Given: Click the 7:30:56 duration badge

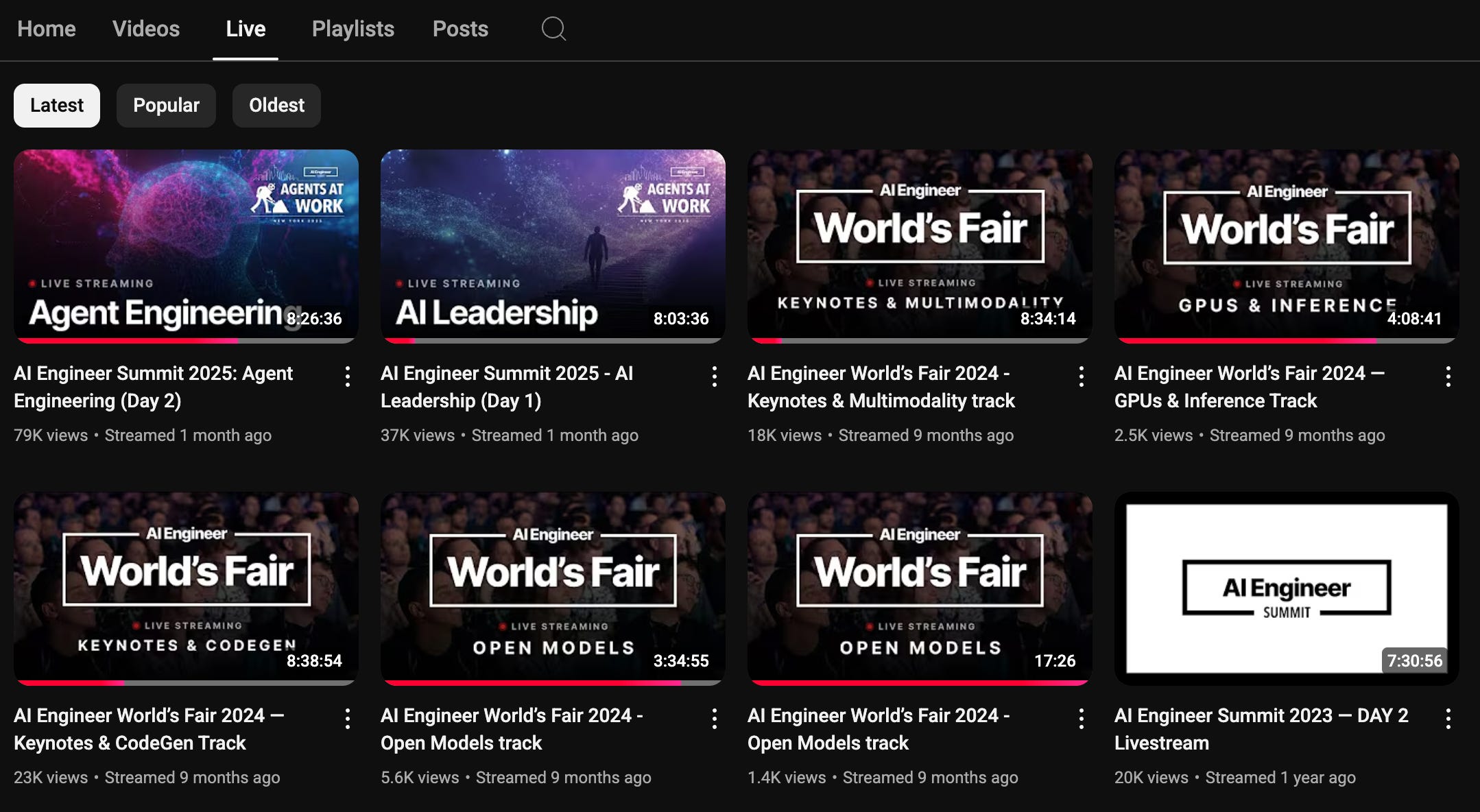Looking at the screenshot, I should 1414,660.
